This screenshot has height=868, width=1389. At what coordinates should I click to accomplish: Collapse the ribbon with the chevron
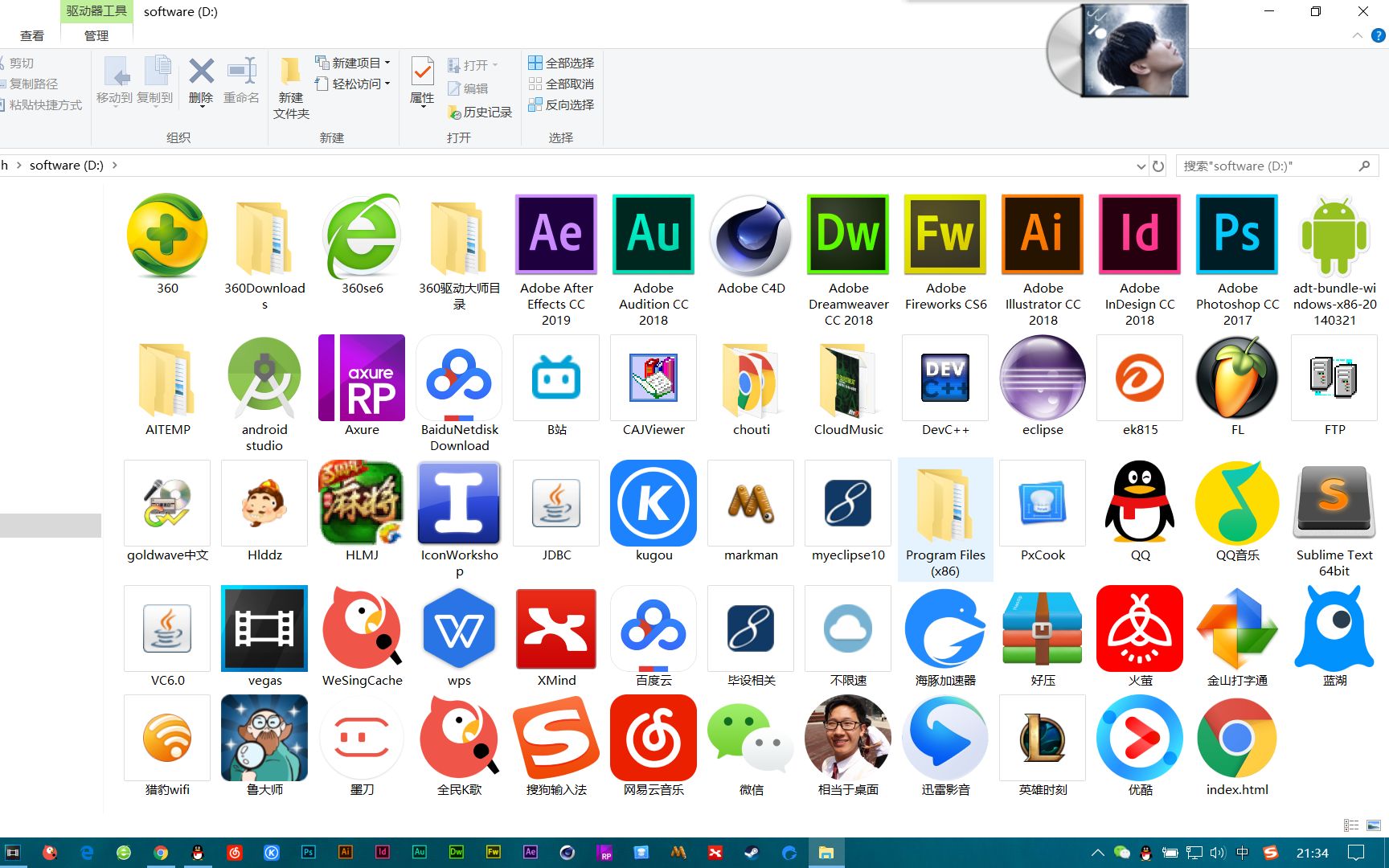(x=1357, y=35)
